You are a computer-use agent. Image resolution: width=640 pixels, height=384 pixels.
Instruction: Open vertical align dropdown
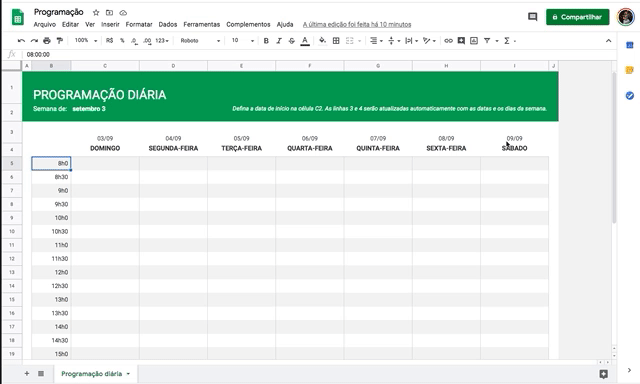tap(394, 40)
